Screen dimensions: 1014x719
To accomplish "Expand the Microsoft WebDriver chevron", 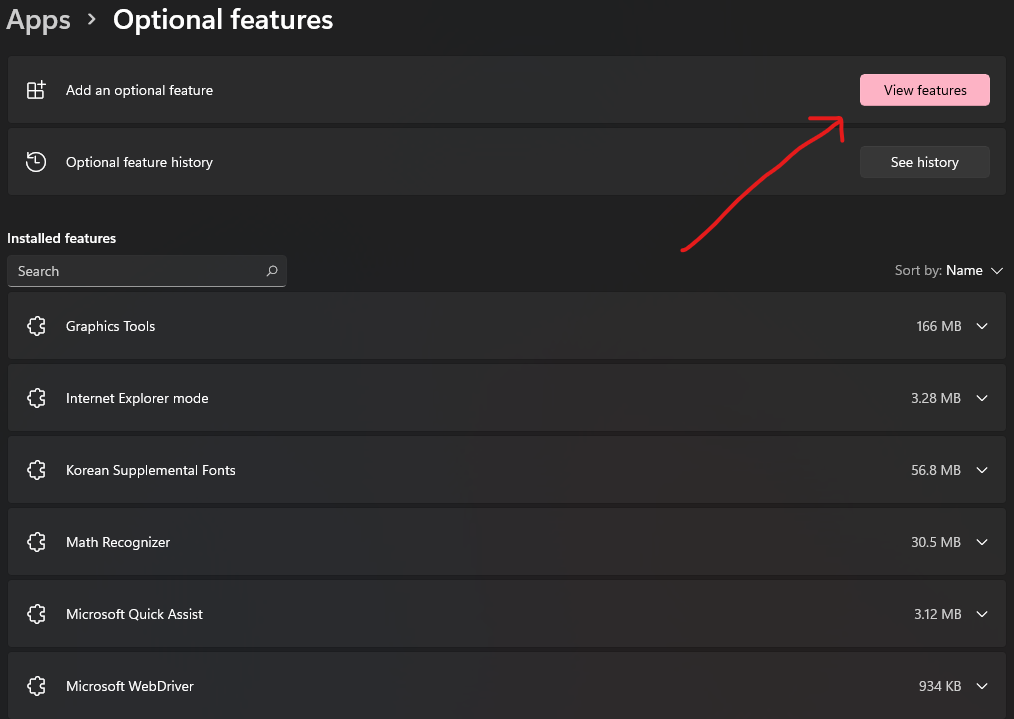I will click(982, 686).
